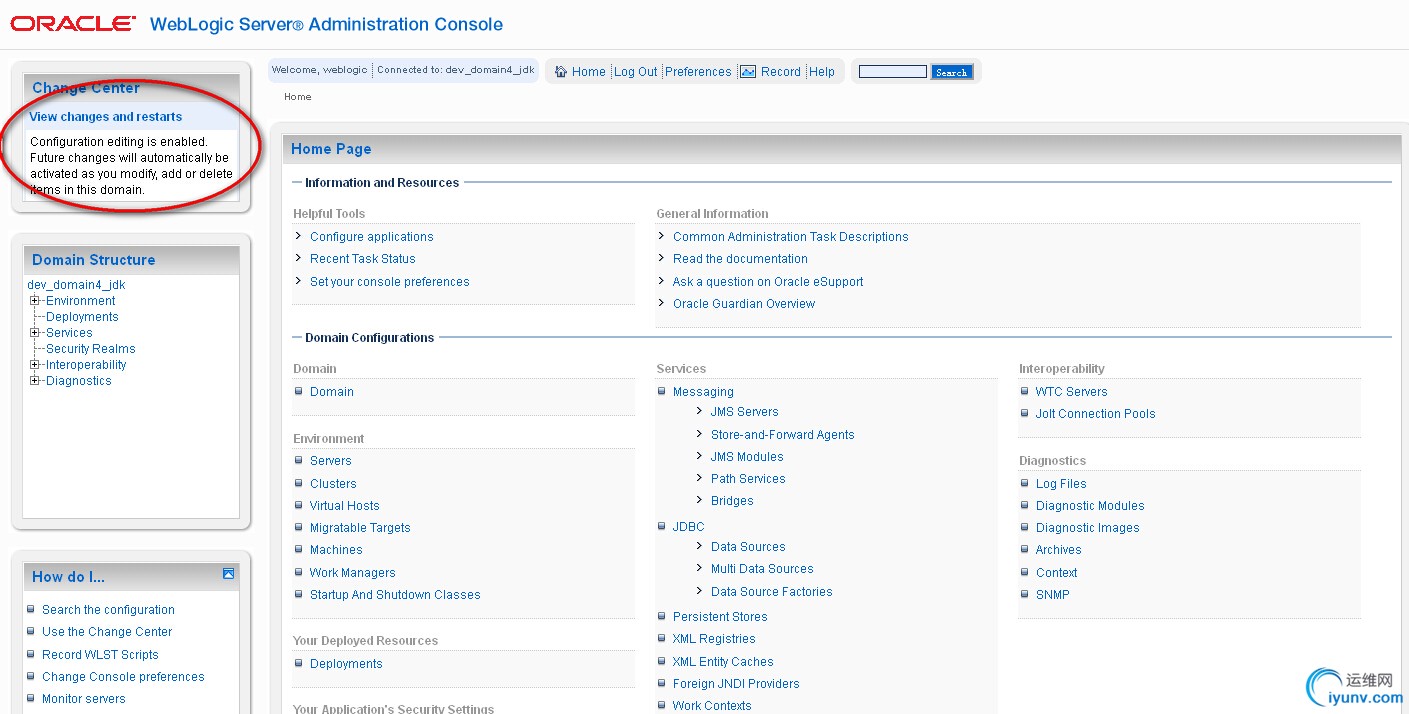This screenshot has width=1409, height=714.
Task: Open Preferences from the toolbar
Action: [698, 72]
